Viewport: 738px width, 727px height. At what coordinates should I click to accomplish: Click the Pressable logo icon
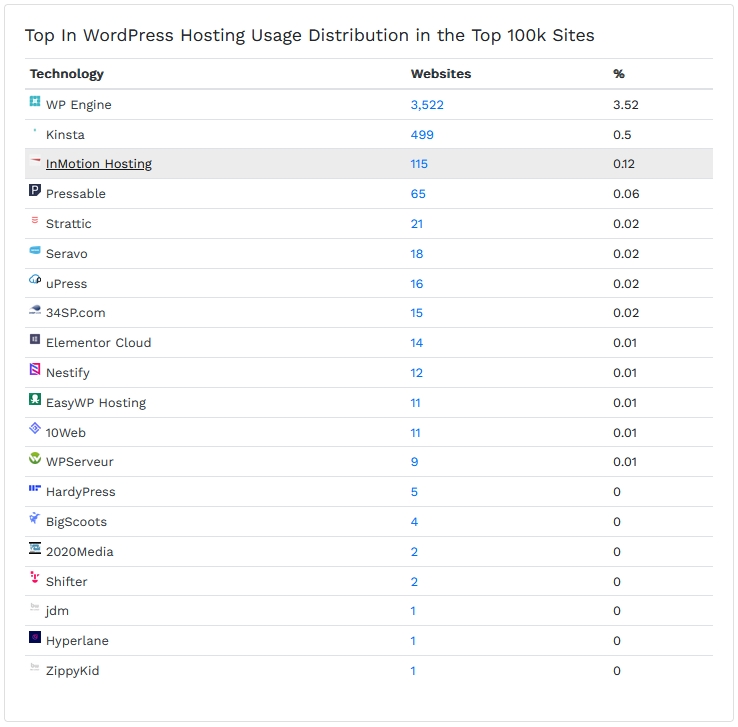(35, 191)
